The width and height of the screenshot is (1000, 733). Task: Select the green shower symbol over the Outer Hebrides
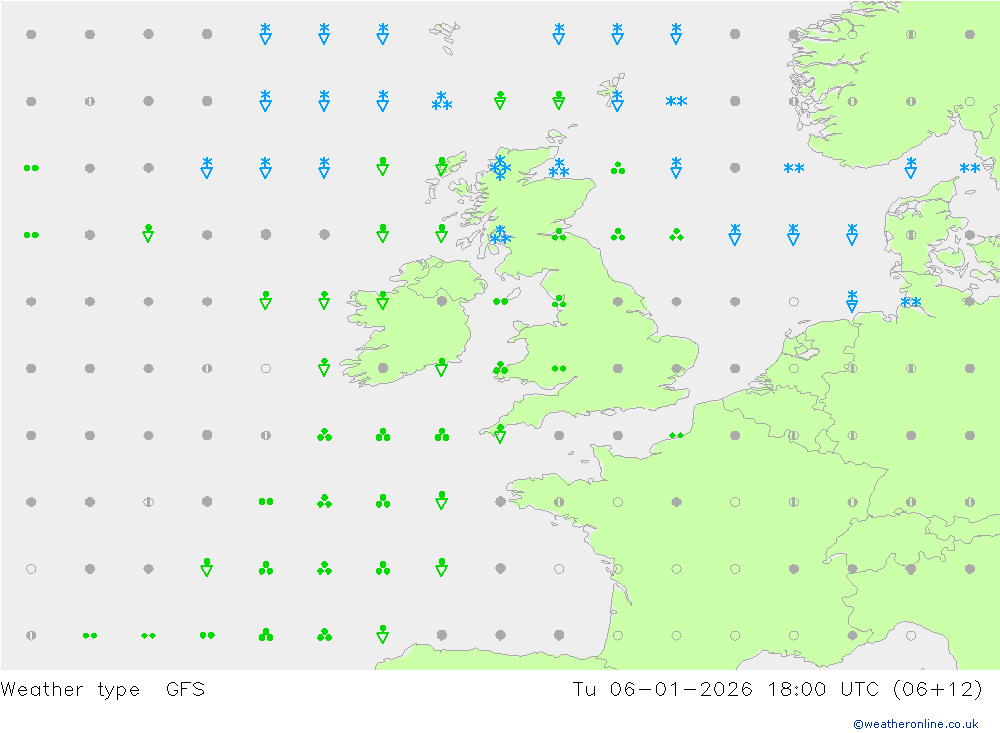click(441, 167)
